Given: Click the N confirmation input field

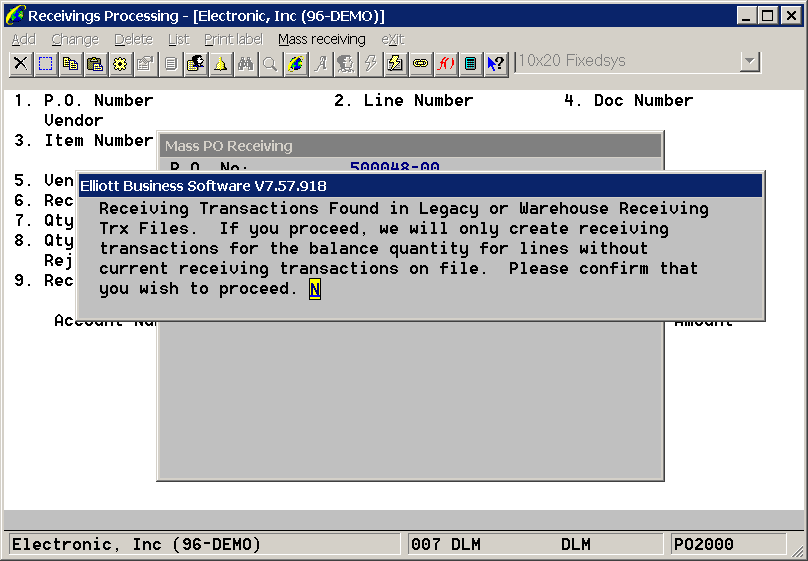Looking at the screenshot, I should (315, 289).
